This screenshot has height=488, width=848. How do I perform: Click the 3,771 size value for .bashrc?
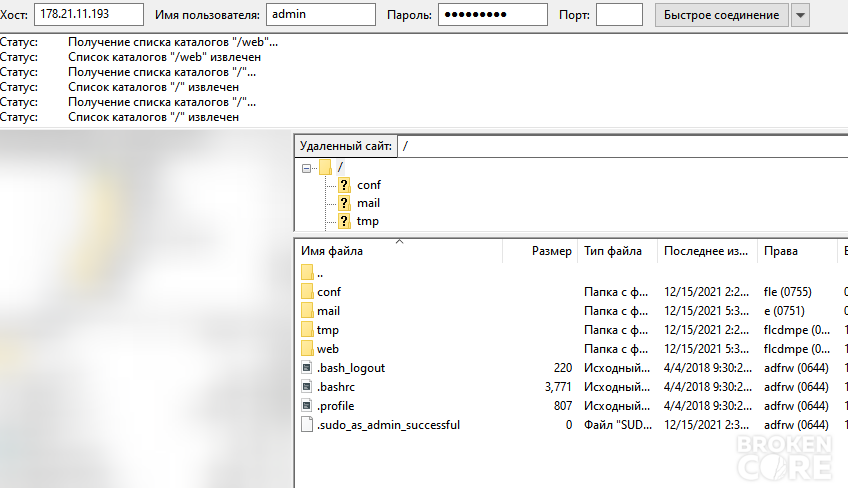tap(558, 387)
